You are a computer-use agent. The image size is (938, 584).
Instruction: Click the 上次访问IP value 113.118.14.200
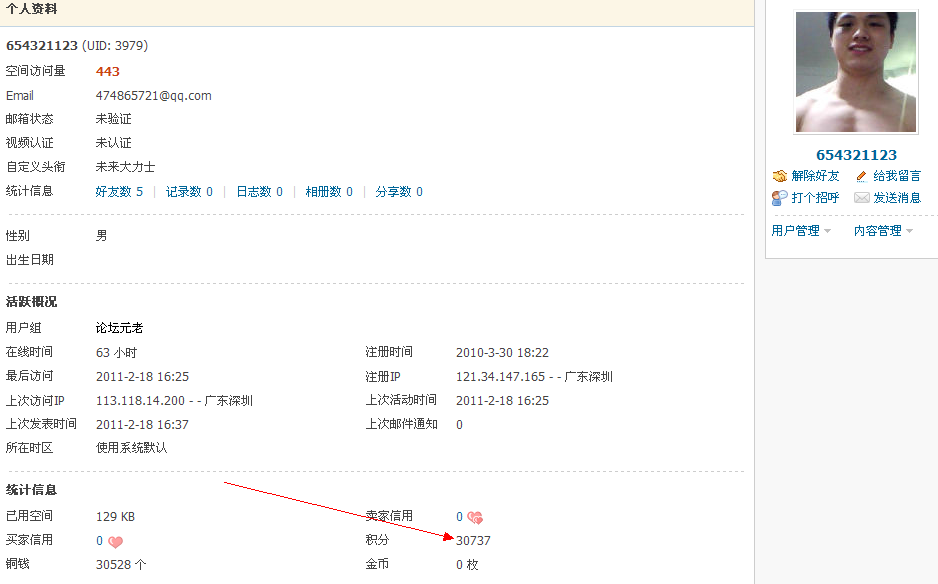click(x=140, y=400)
